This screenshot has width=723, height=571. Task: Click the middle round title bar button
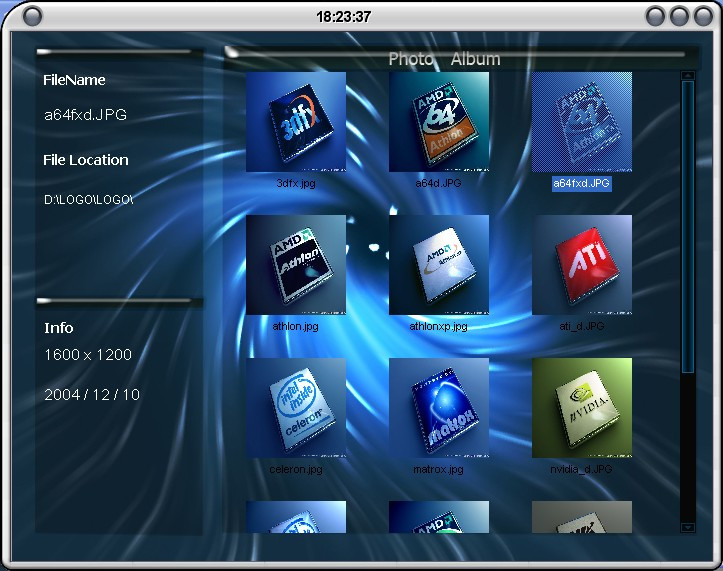click(x=679, y=17)
